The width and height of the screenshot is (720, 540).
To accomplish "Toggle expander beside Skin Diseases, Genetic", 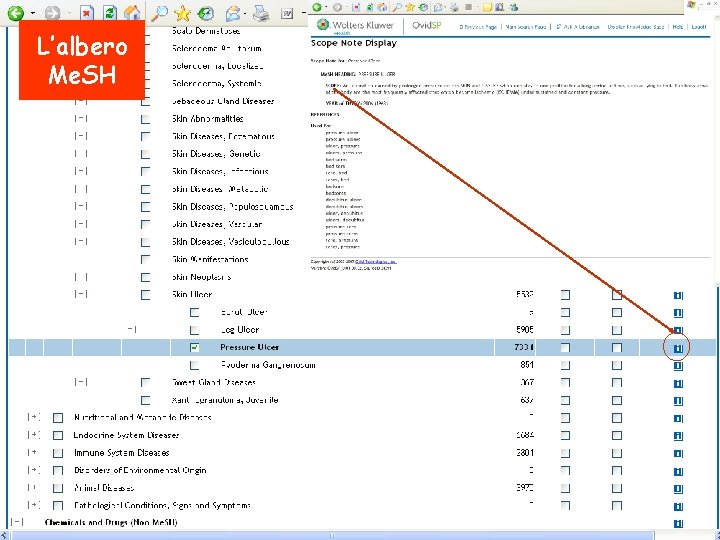I will (81, 154).
